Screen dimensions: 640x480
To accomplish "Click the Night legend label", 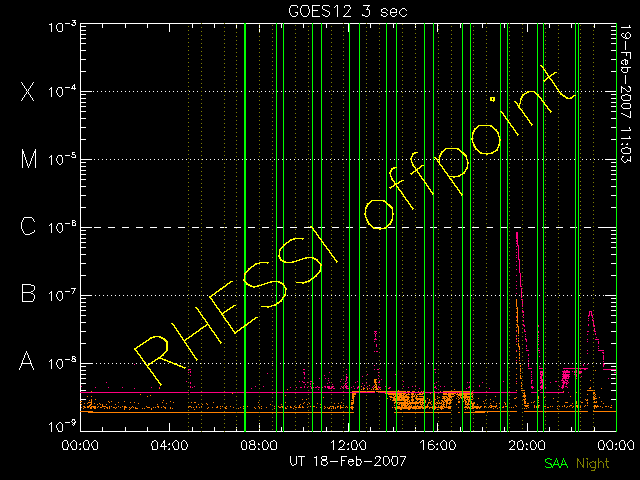I will pyautogui.click(x=592, y=464).
